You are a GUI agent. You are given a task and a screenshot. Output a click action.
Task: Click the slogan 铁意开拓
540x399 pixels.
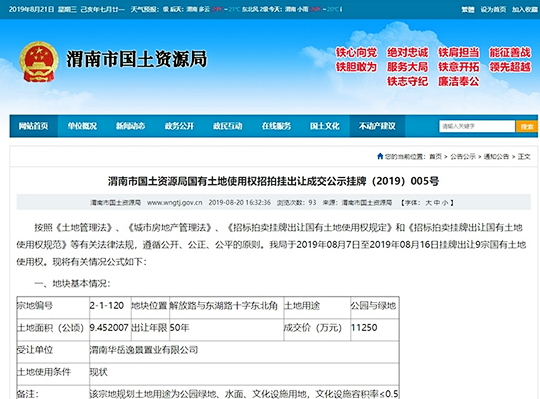tap(459, 67)
